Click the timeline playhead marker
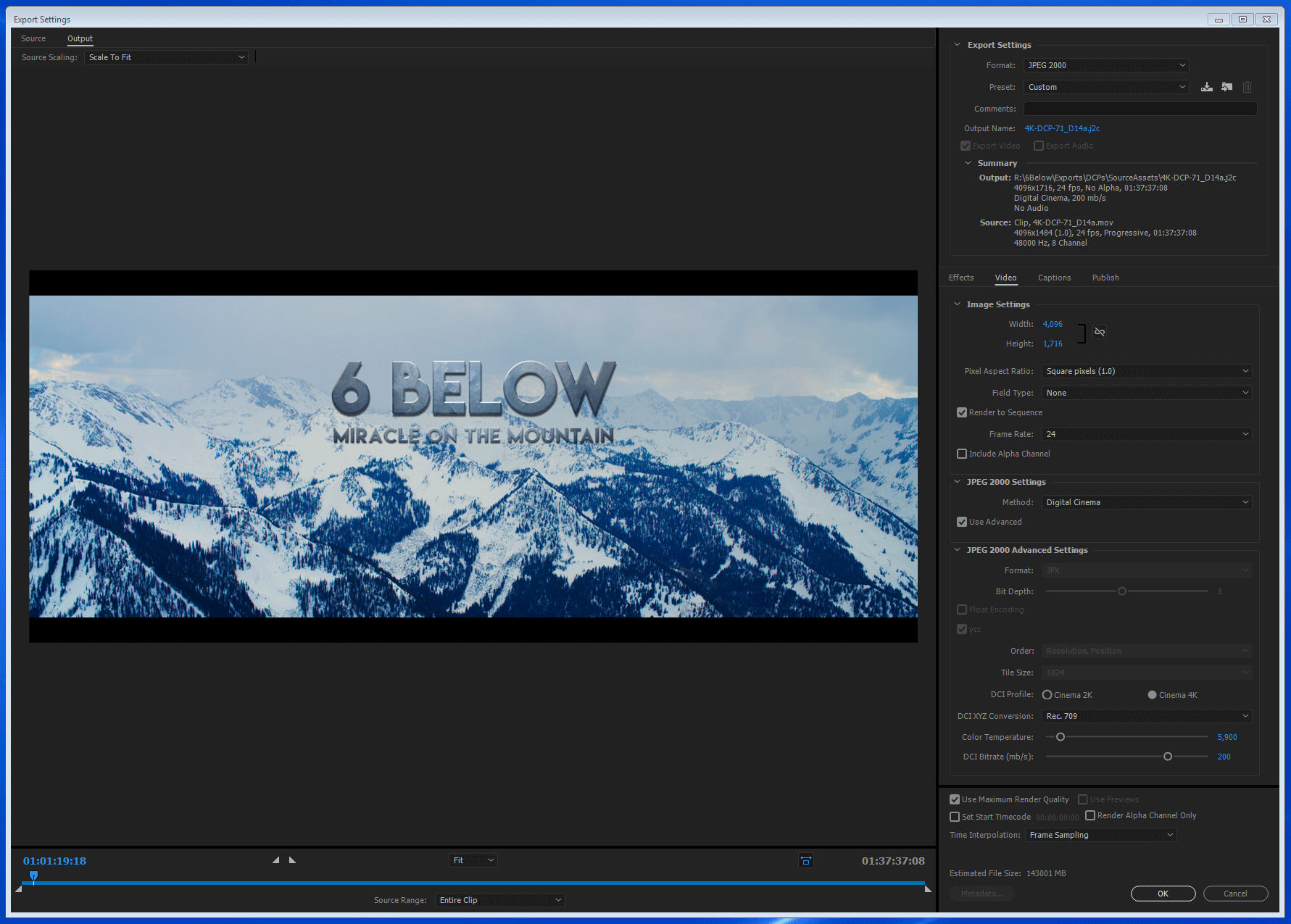 point(33,876)
